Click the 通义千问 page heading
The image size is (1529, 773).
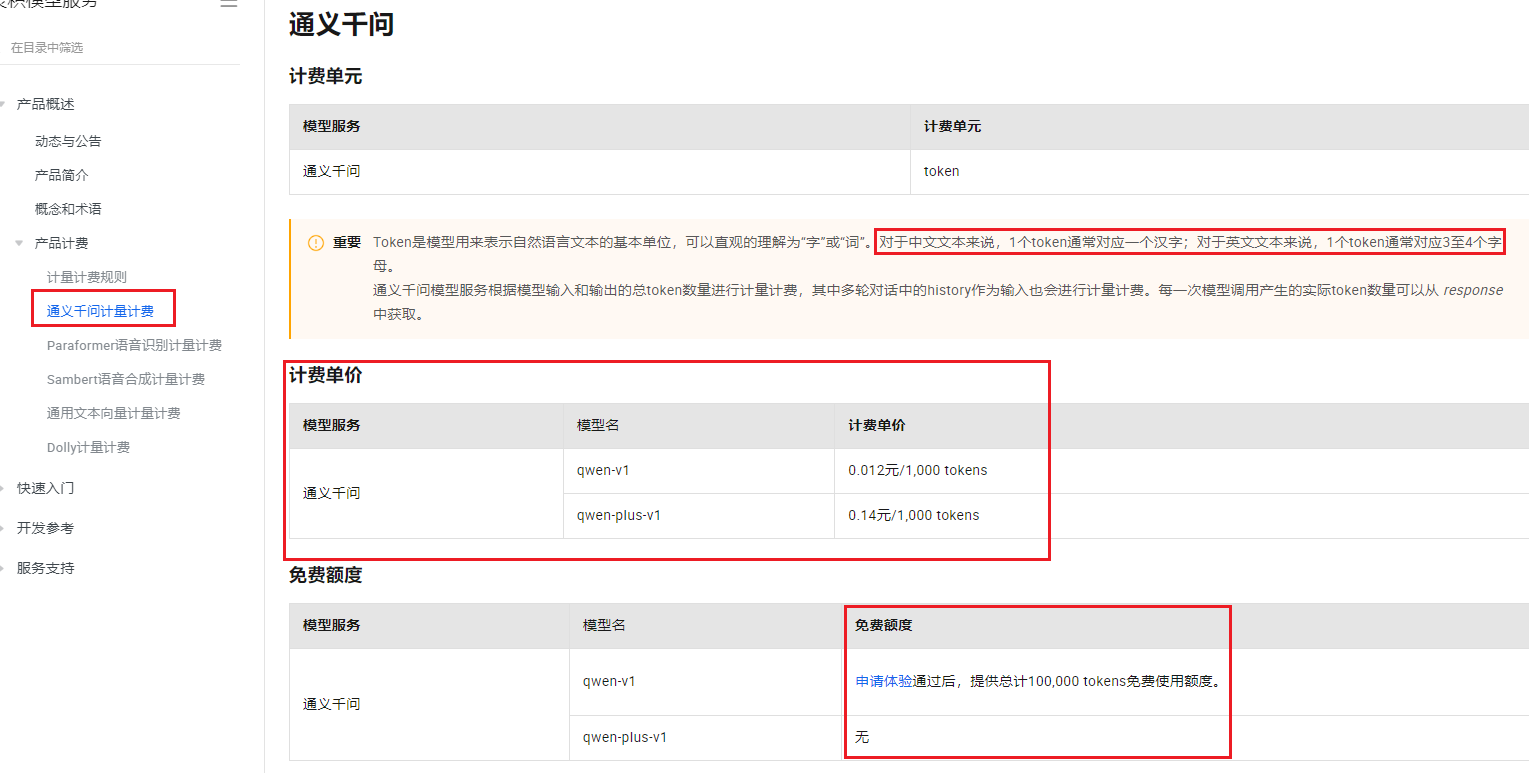click(341, 24)
